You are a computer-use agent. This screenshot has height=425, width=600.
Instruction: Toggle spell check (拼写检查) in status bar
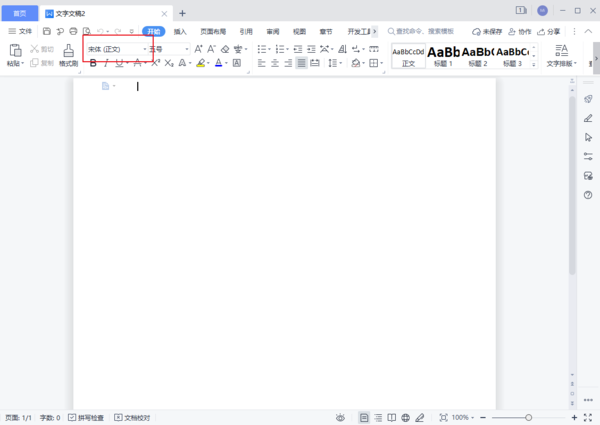(88, 417)
